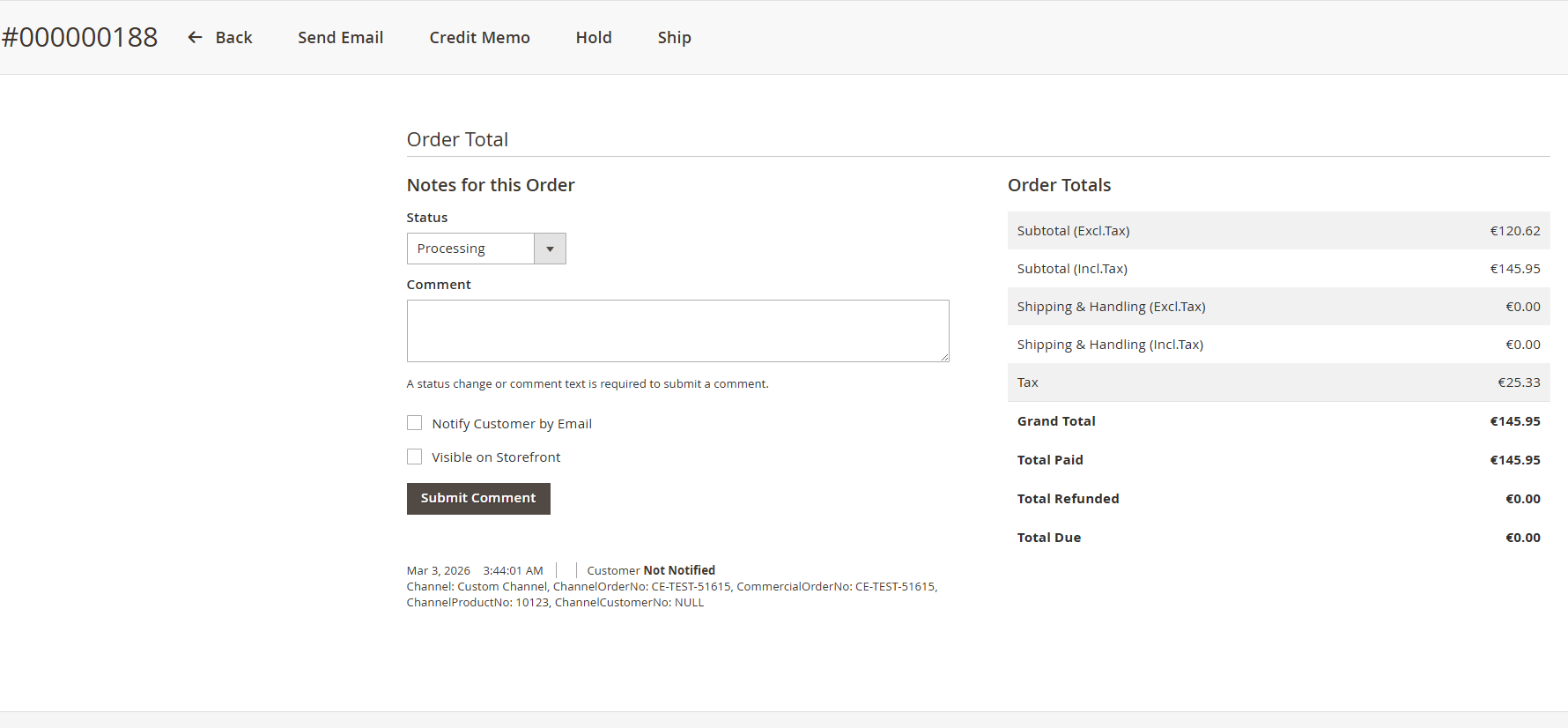Click the Channel: Custom Channel comment text

point(672,594)
